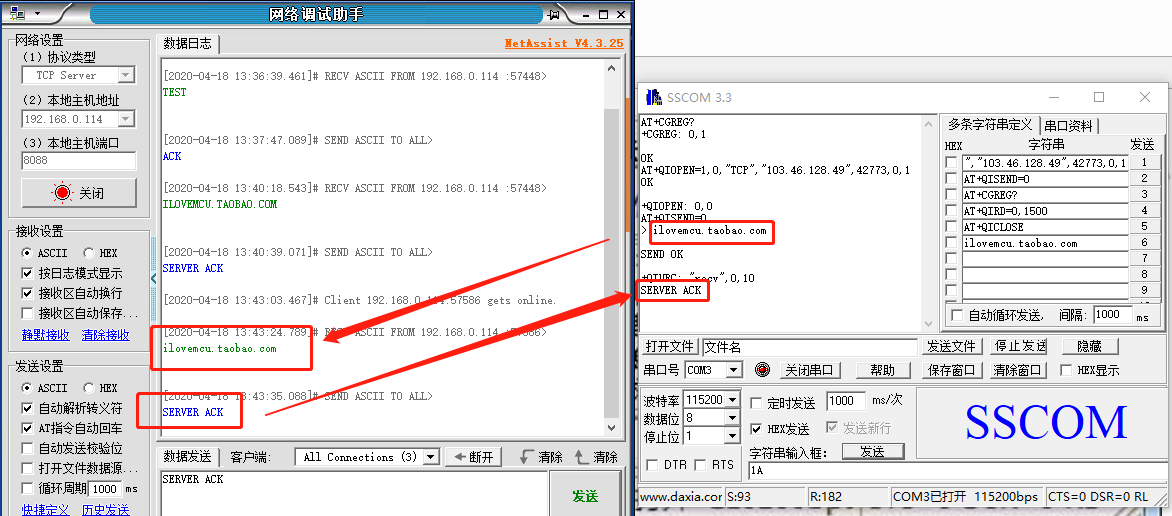Toggle HEX checkbox for AT+QIRD=0,1500 row
Screen dimensions: 1172x516
tap(951, 211)
